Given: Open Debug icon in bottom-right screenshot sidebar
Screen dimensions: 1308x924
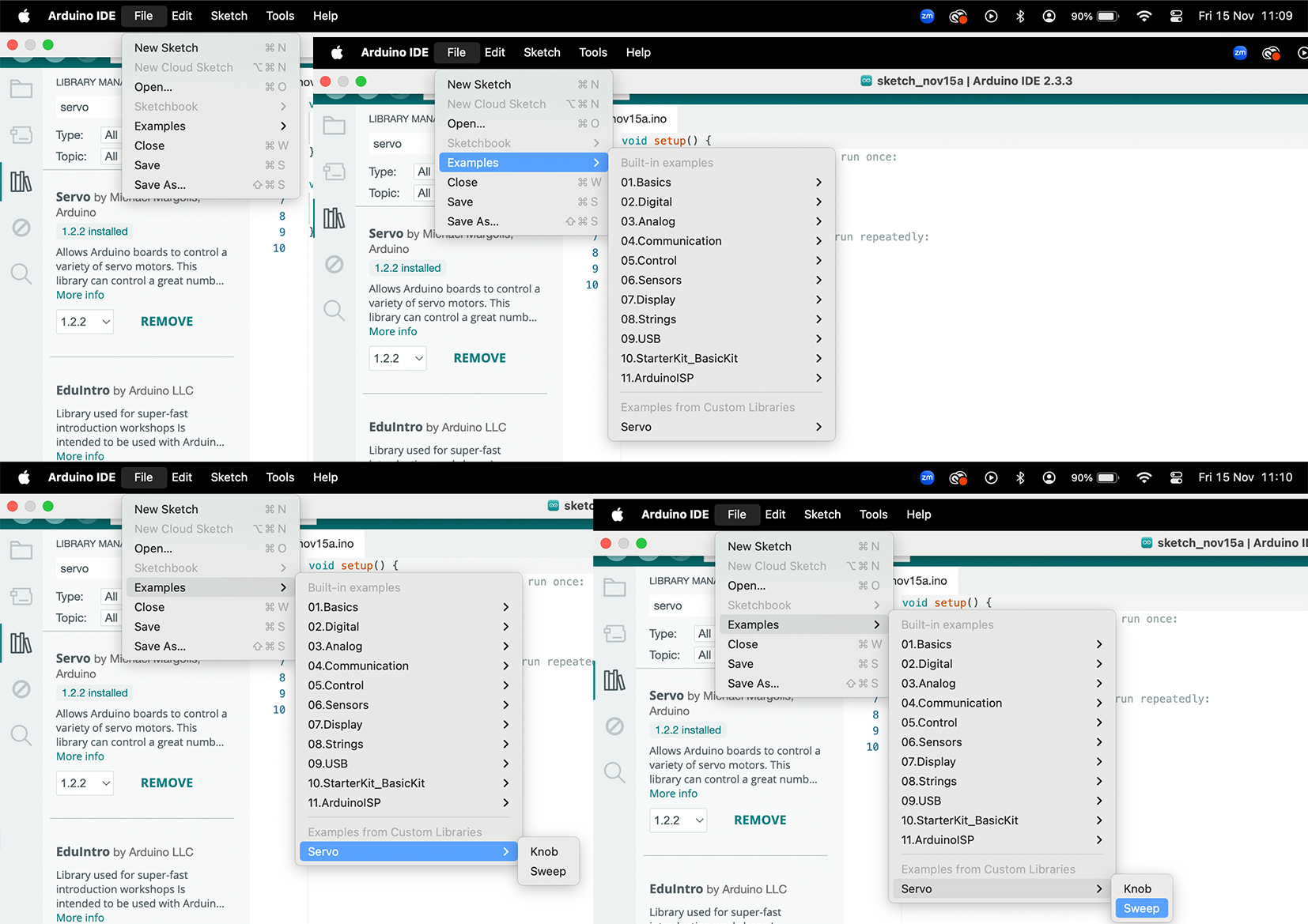Looking at the screenshot, I should click(x=614, y=726).
